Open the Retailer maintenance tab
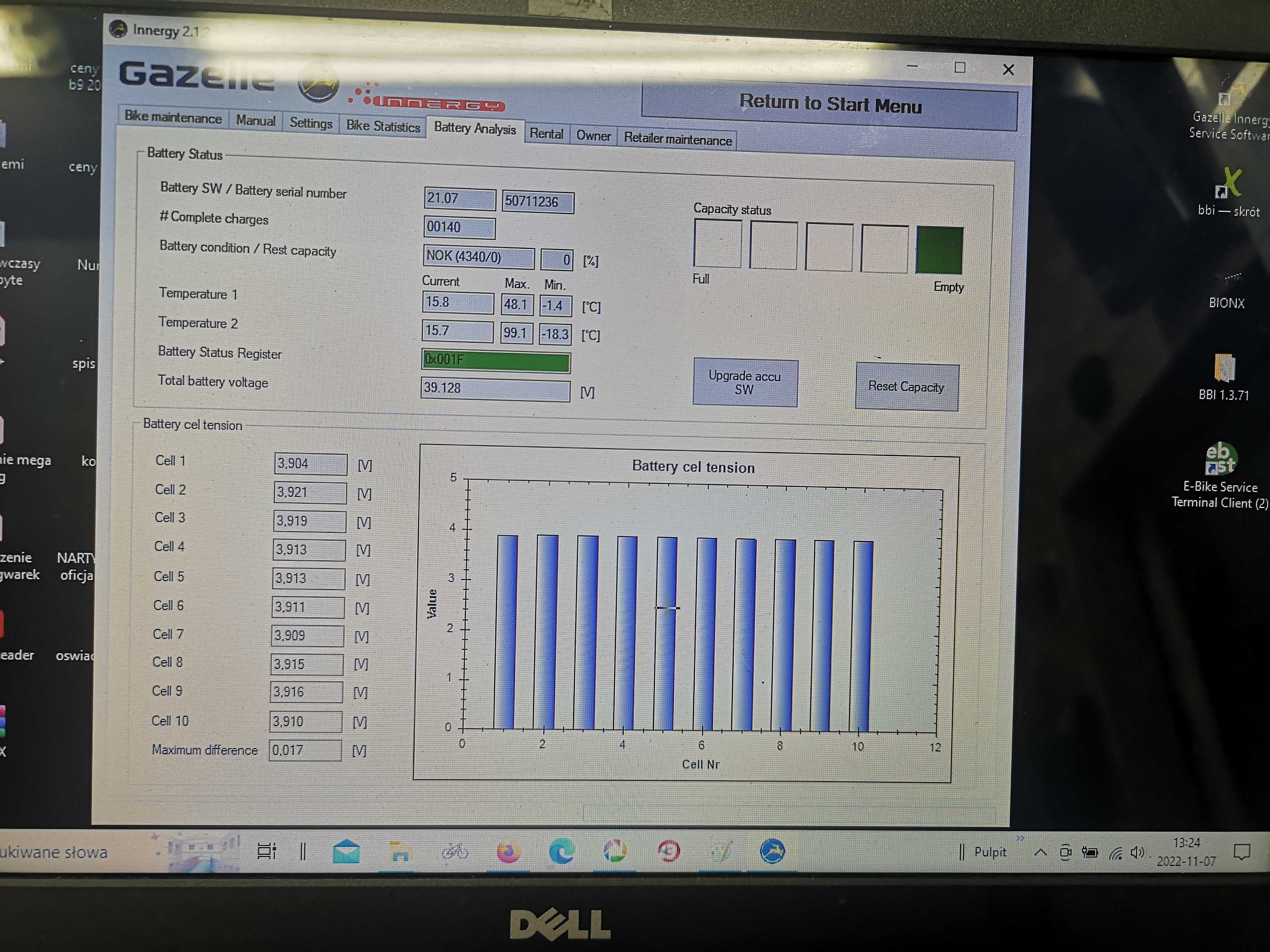Image resolution: width=1270 pixels, height=952 pixels. (x=677, y=140)
